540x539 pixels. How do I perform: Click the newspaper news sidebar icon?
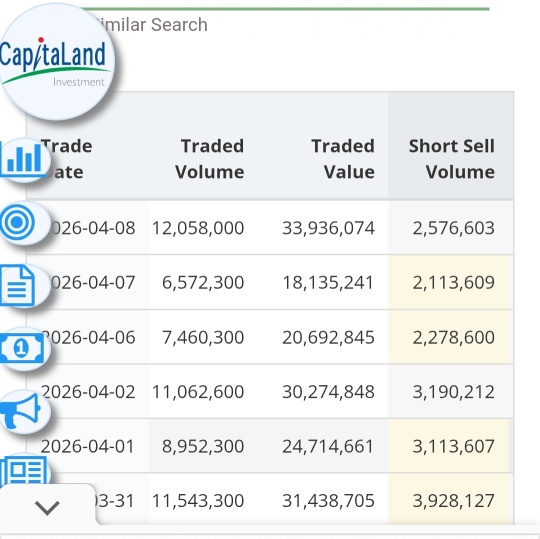(23, 470)
